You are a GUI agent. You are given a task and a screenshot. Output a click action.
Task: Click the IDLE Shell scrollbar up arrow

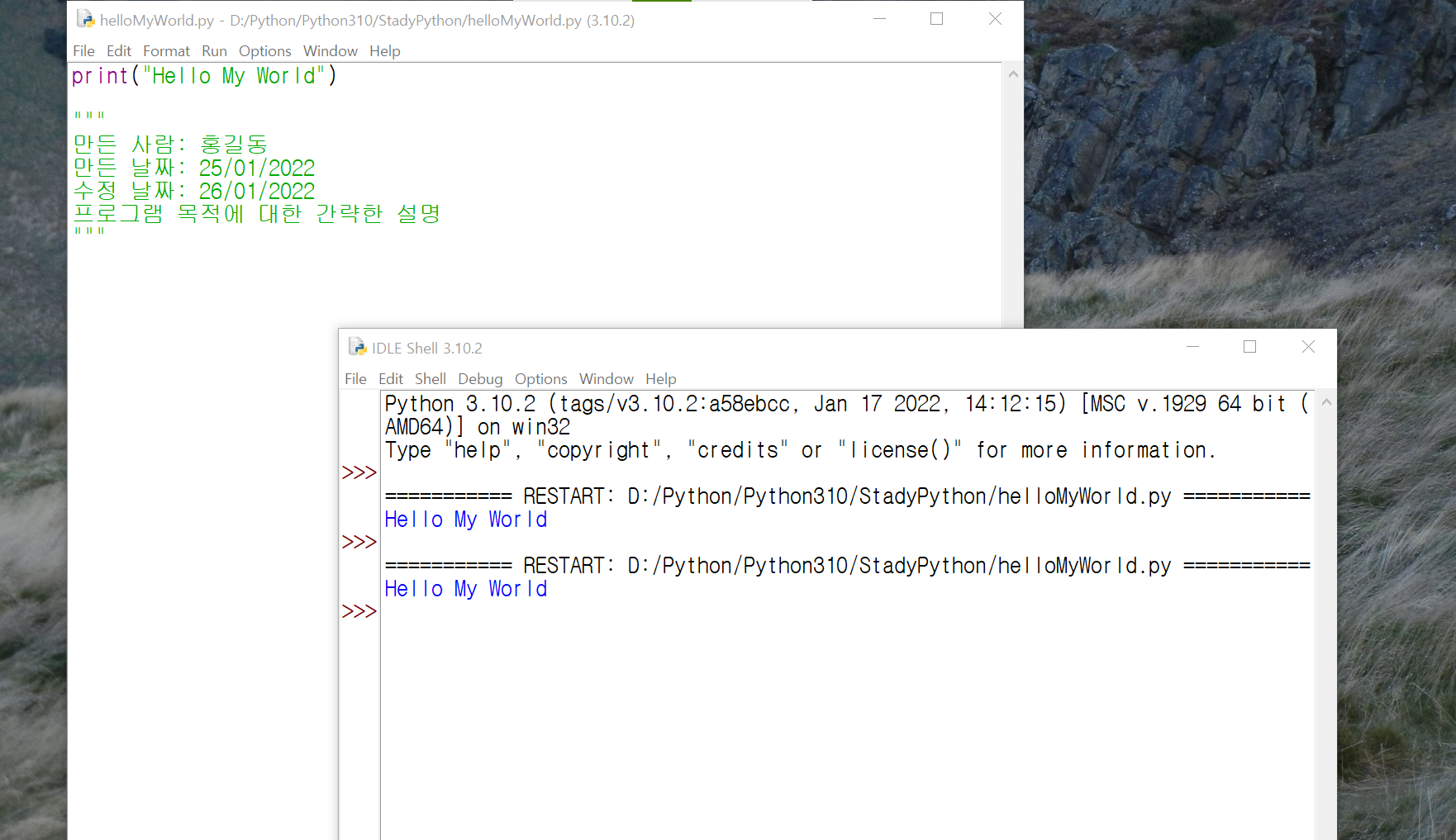point(1326,402)
